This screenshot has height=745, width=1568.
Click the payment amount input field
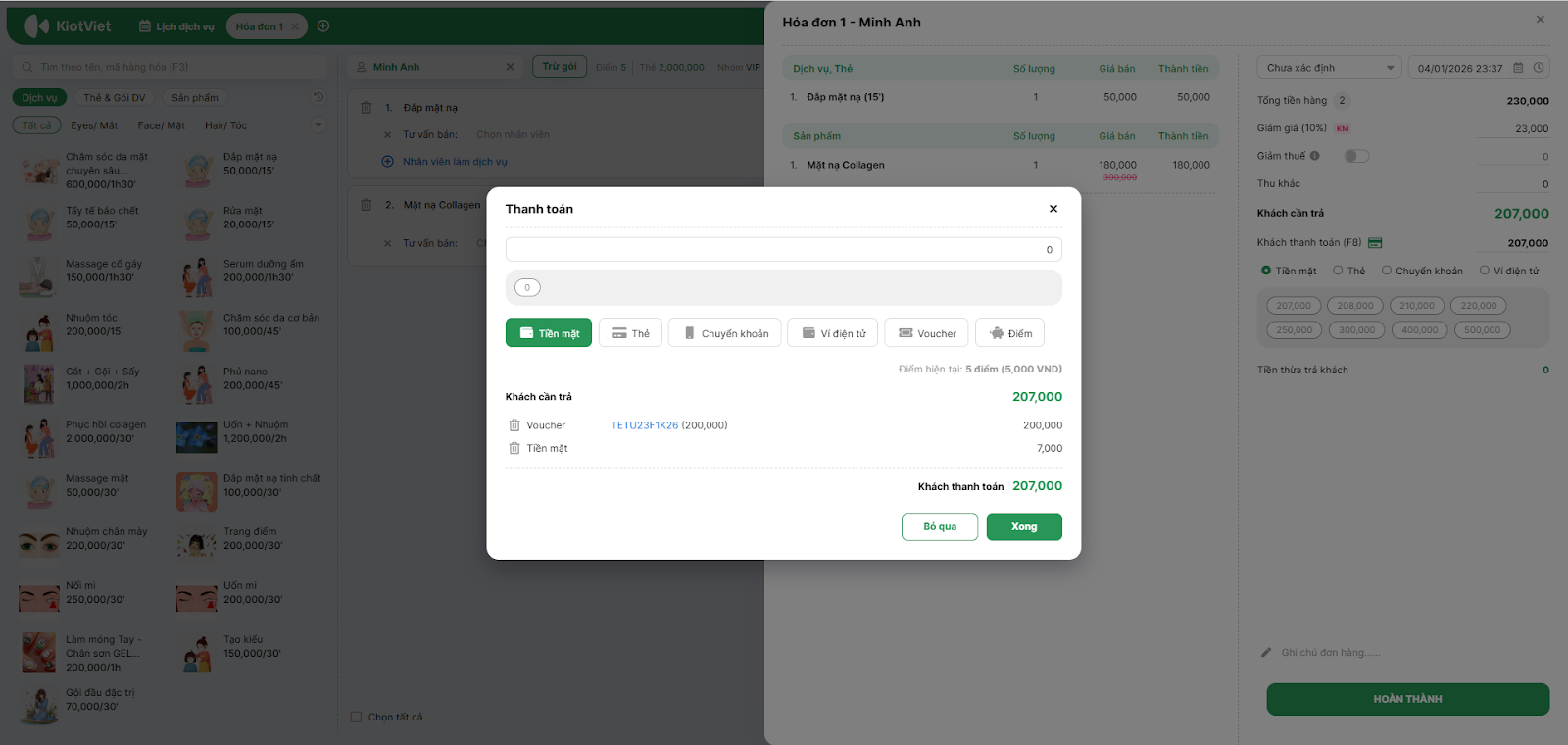[x=783, y=250]
